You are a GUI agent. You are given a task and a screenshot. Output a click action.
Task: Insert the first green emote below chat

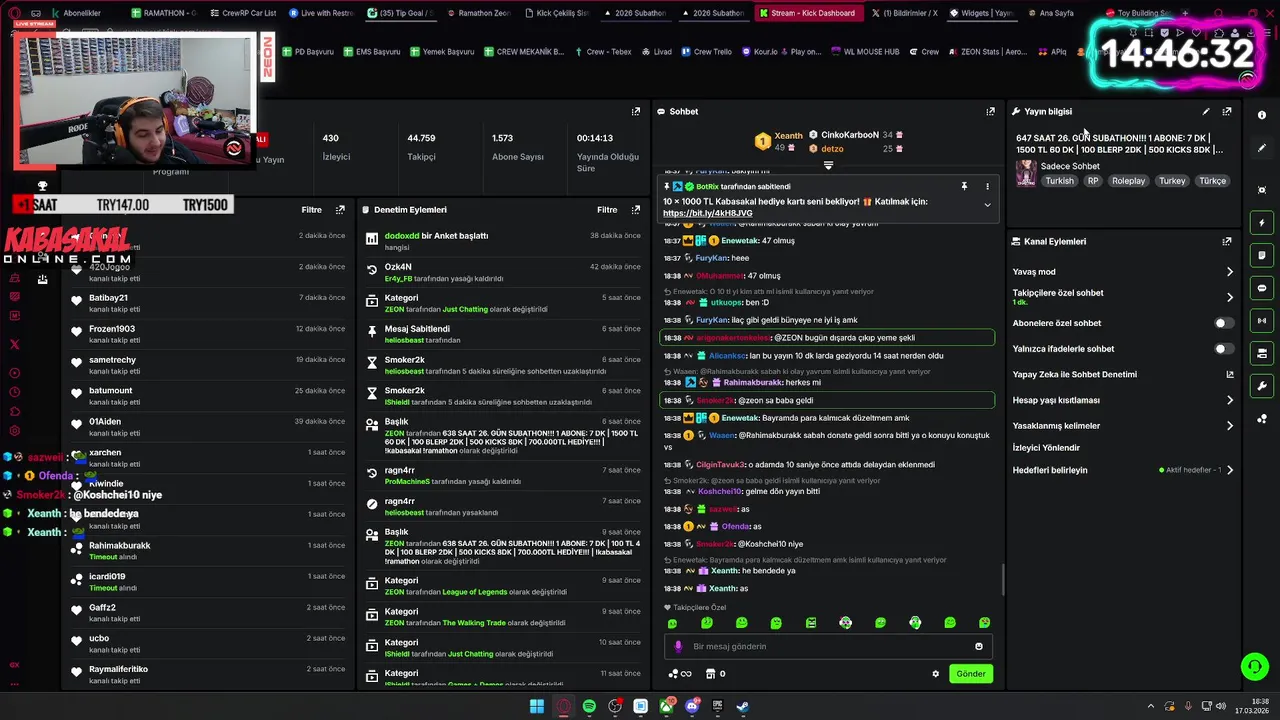(672, 623)
